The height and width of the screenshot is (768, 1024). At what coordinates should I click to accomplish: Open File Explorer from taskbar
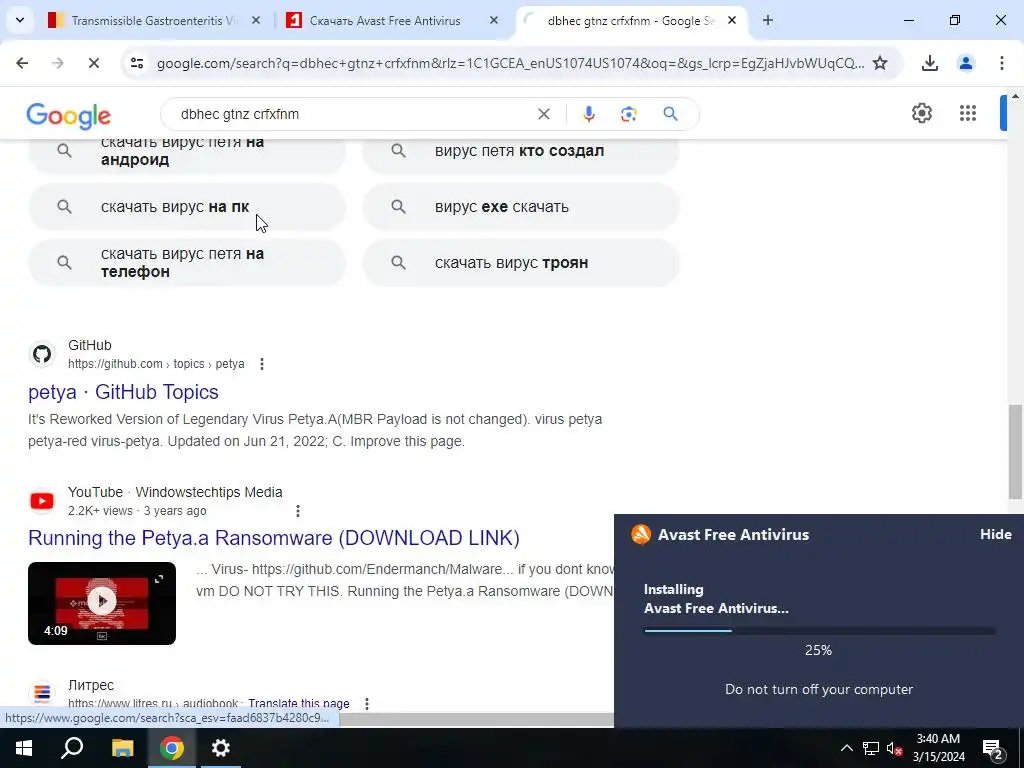[122, 748]
